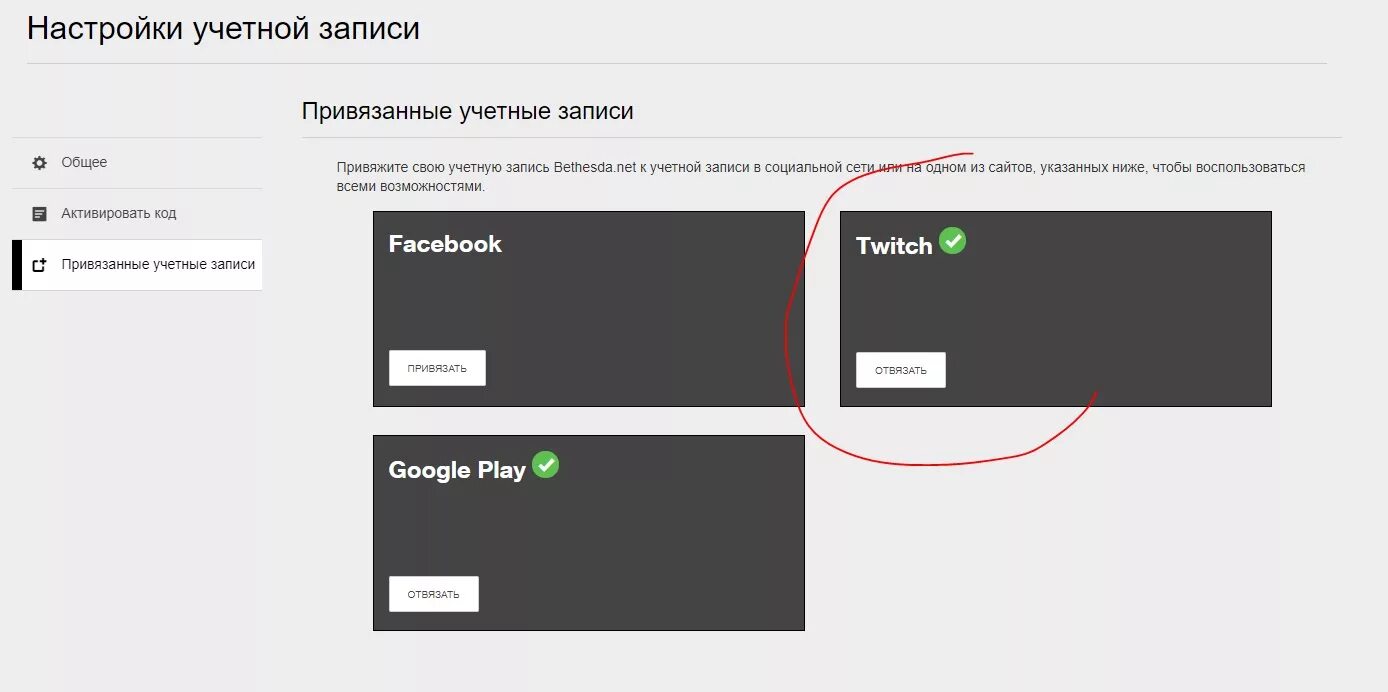Click Отвязать button on Google Play card
This screenshot has height=692, width=1388.
point(434,594)
